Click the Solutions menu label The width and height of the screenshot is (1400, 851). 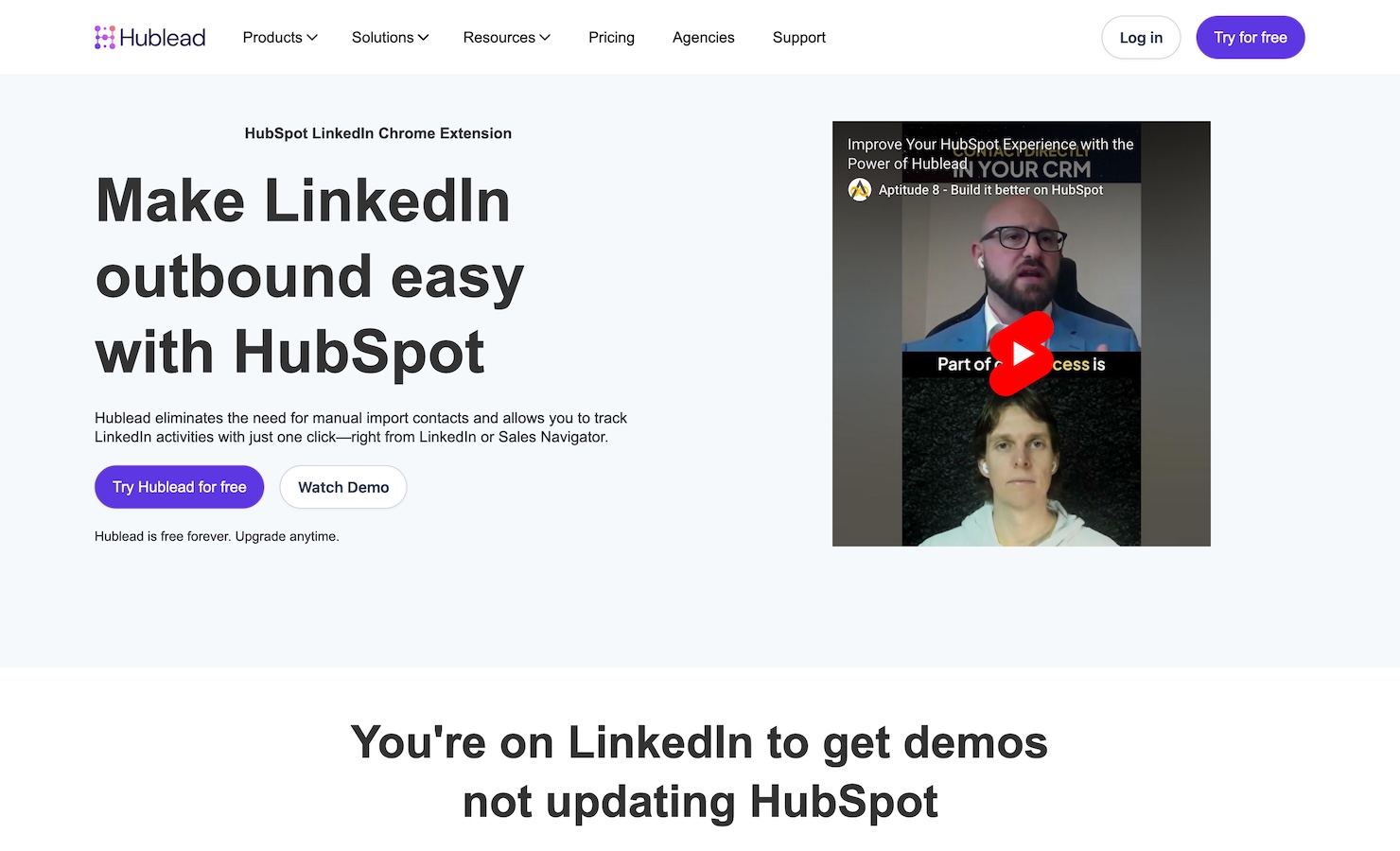coord(382,38)
